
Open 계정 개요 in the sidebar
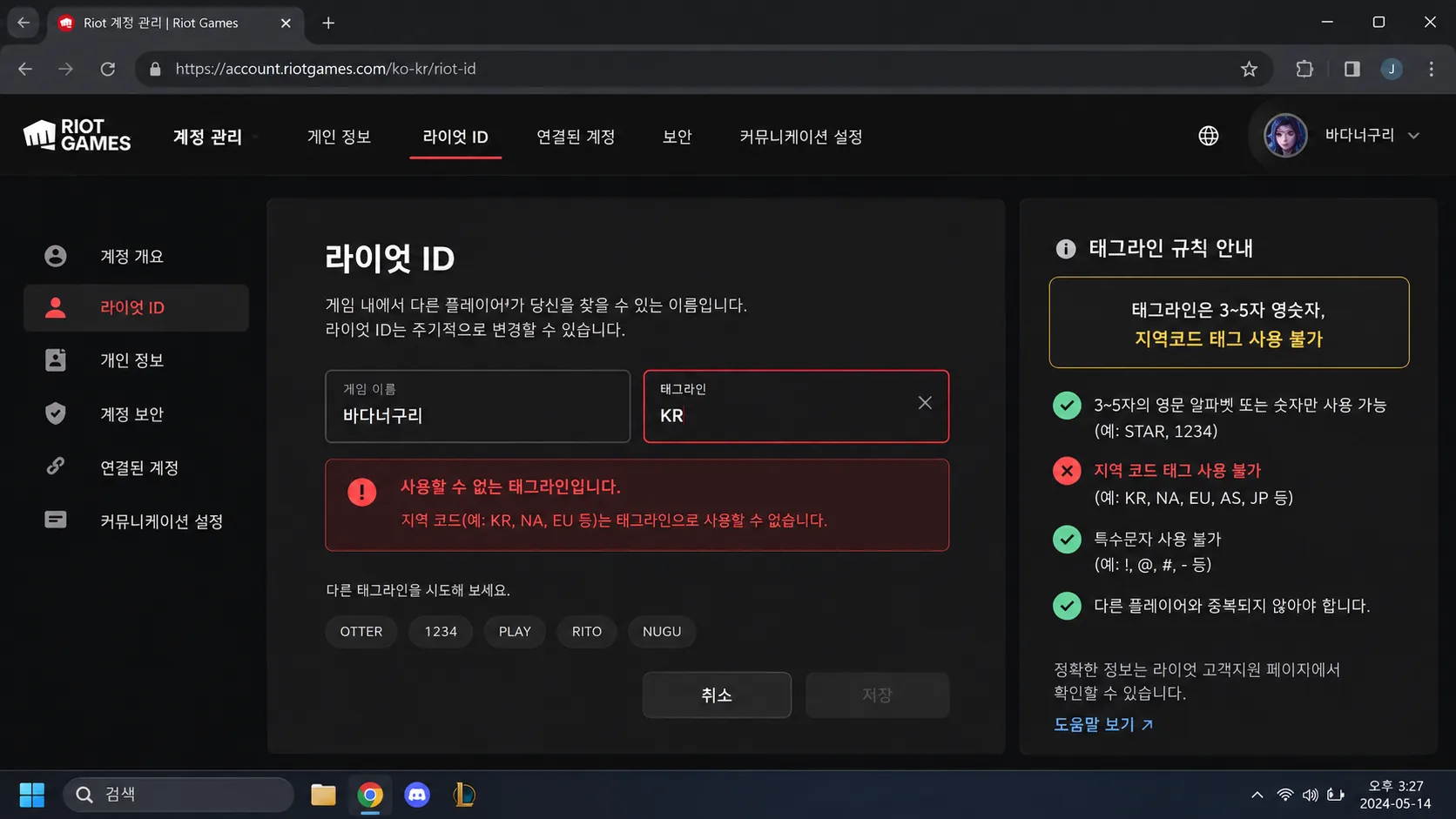point(136,256)
